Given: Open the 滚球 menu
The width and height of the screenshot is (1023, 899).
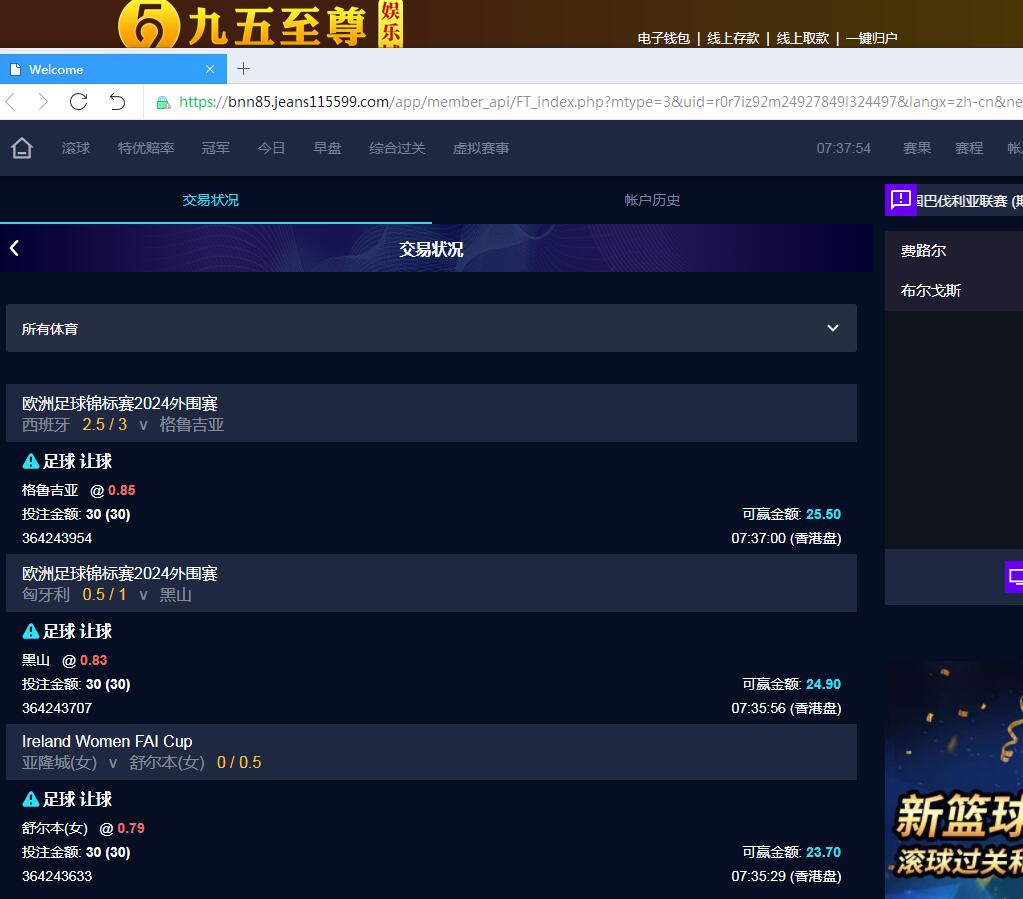Looking at the screenshot, I should tap(76, 148).
